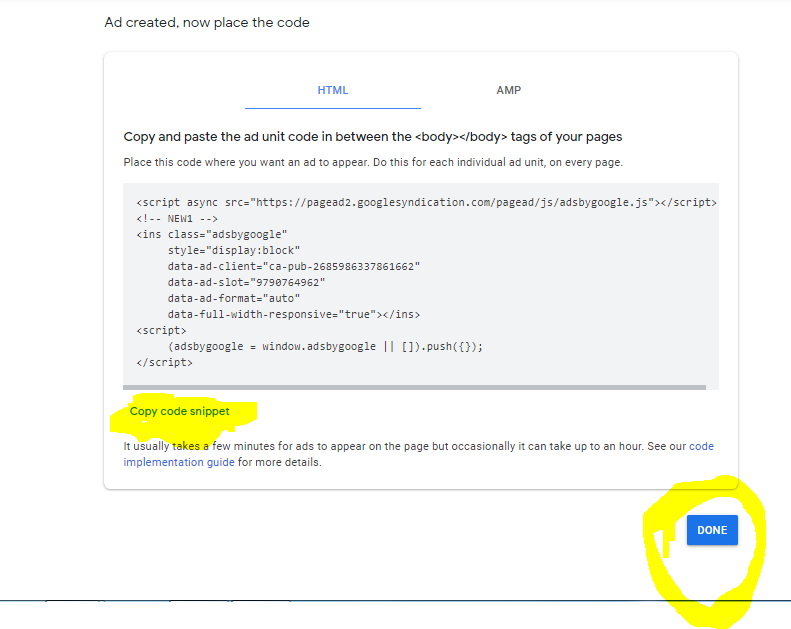Click the Copy code snippet link
Image resolution: width=791 pixels, height=629 pixels.
pyautogui.click(x=180, y=411)
